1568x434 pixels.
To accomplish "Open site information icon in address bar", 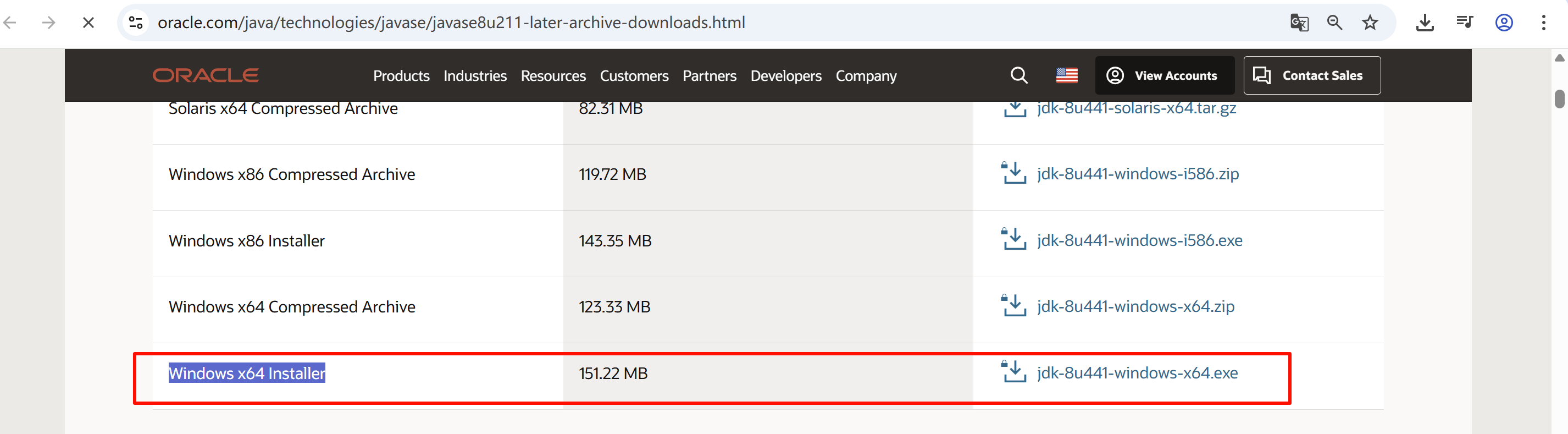I will click(136, 23).
